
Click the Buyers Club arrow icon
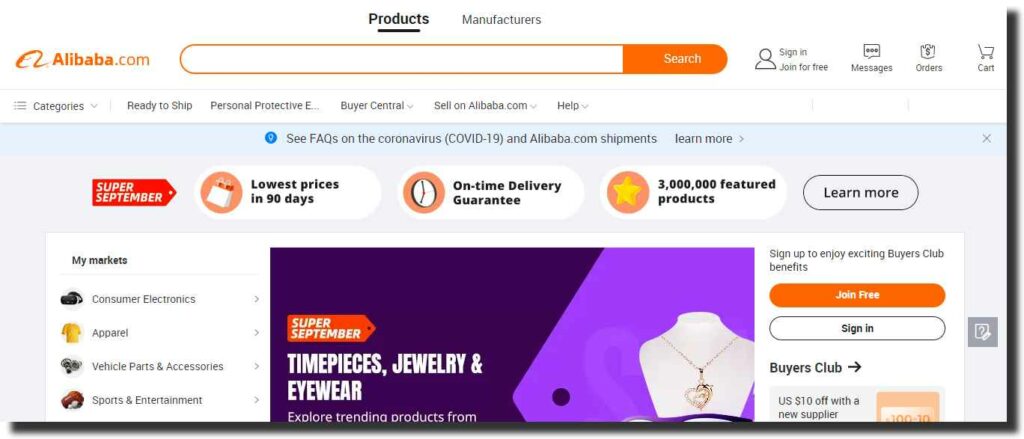854,367
